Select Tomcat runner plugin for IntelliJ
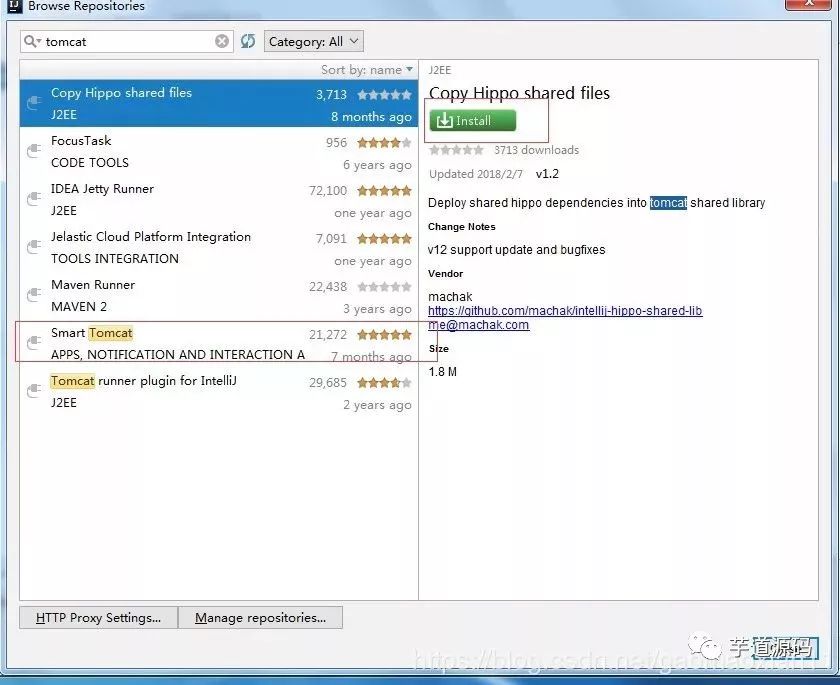This screenshot has width=840, height=685. click(219, 392)
